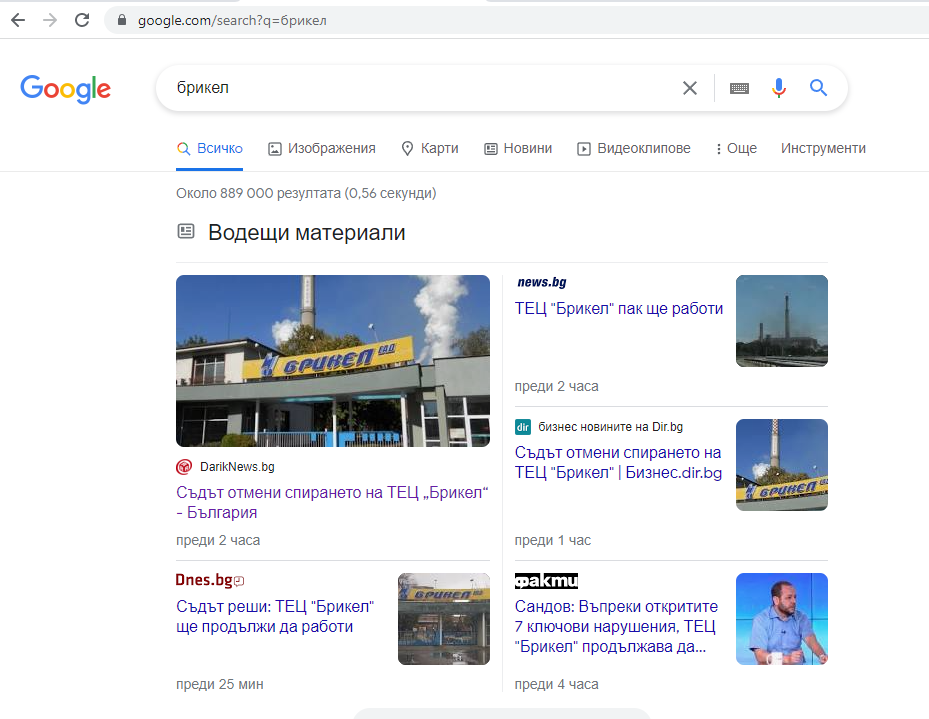Click the DarikNews.bg source icon

[184, 467]
